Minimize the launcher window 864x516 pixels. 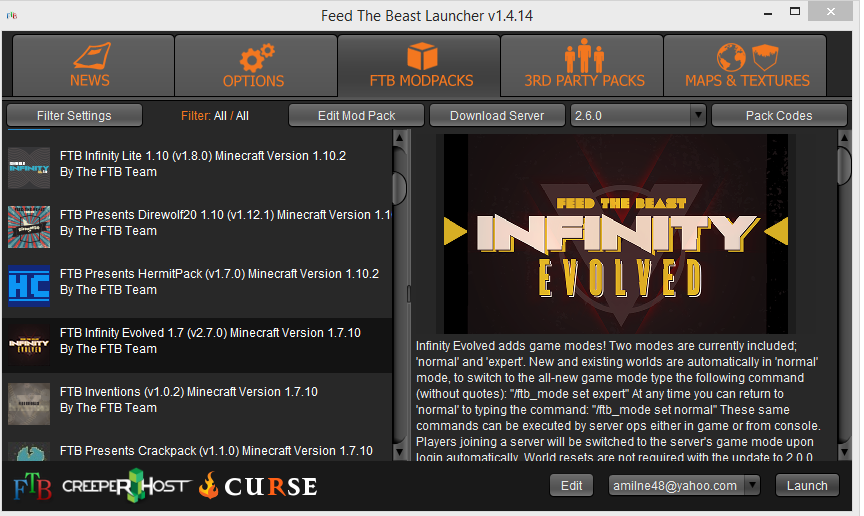pos(768,12)
